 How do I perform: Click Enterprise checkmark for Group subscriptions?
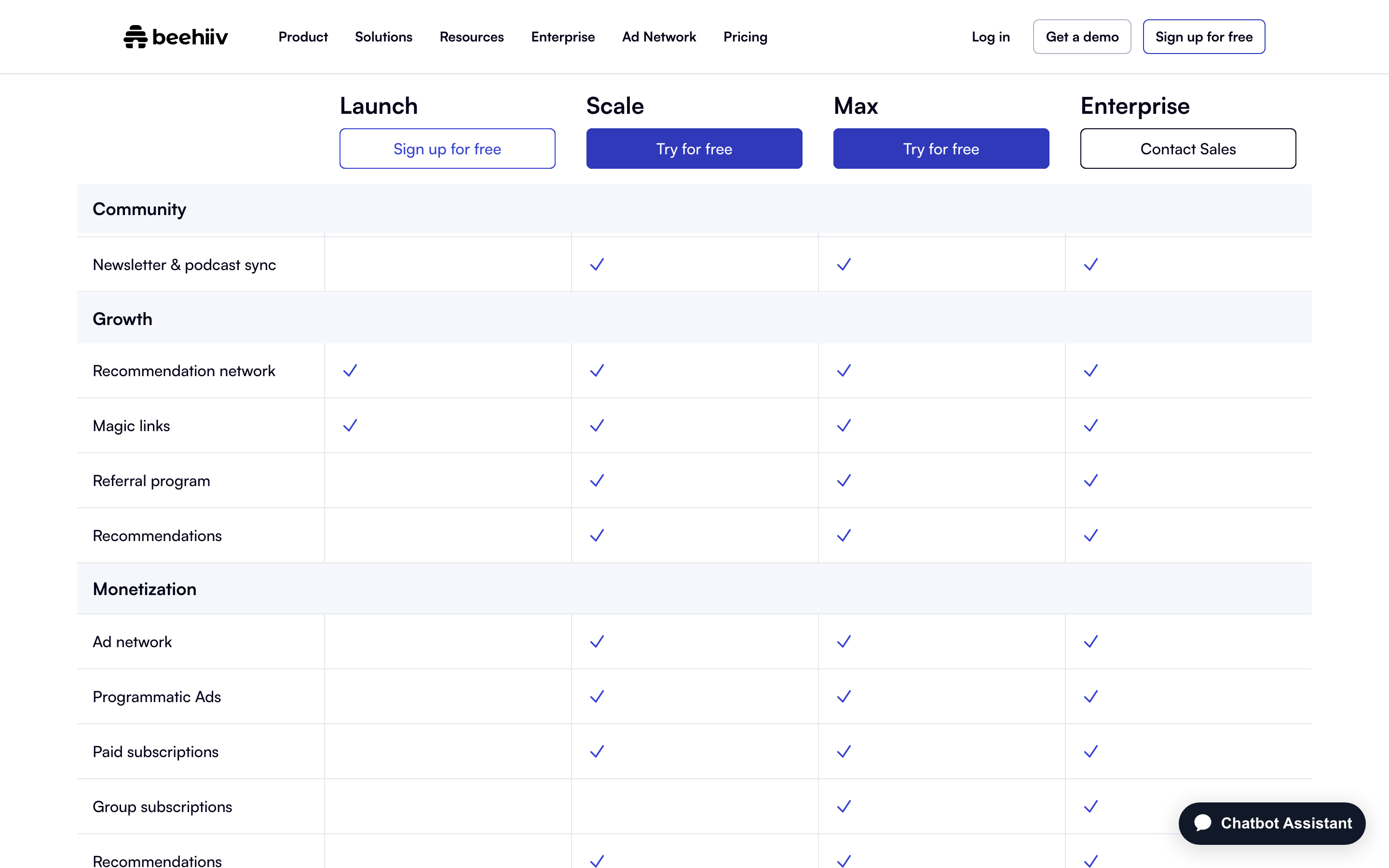pyautogui.click(x=1090, y=807)
